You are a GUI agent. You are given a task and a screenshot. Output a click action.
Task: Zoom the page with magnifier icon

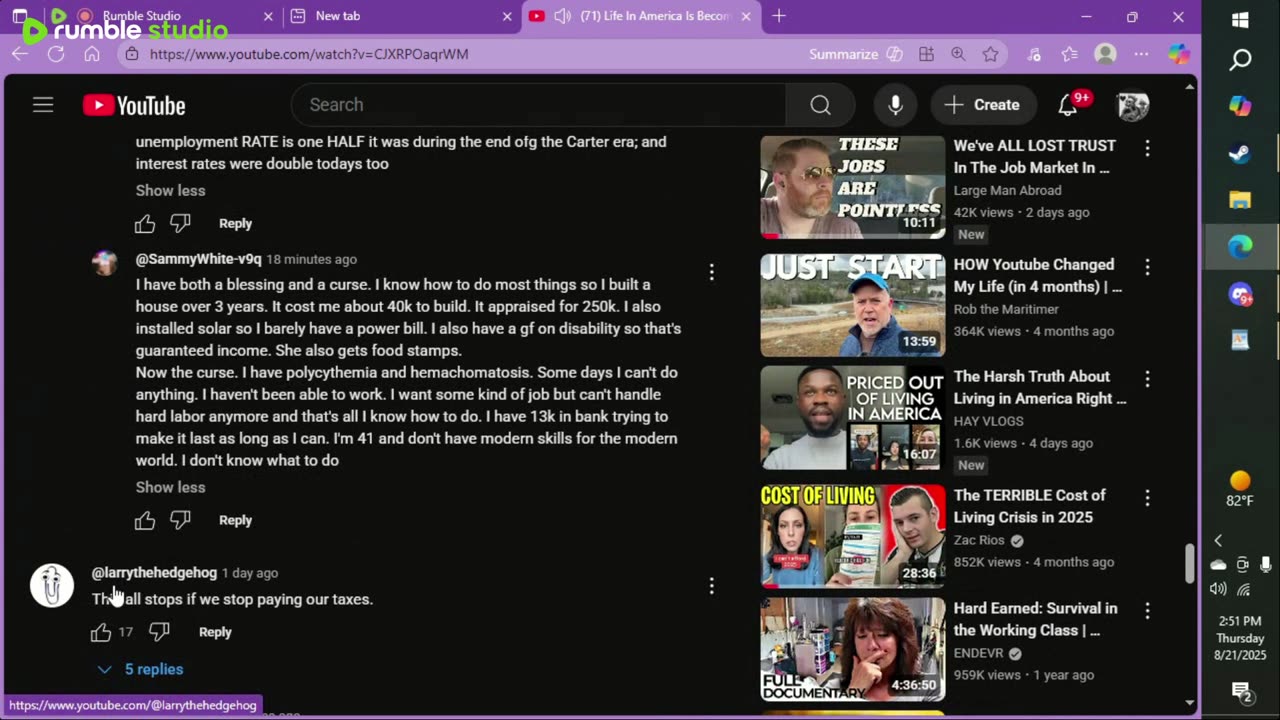point(958,54)
